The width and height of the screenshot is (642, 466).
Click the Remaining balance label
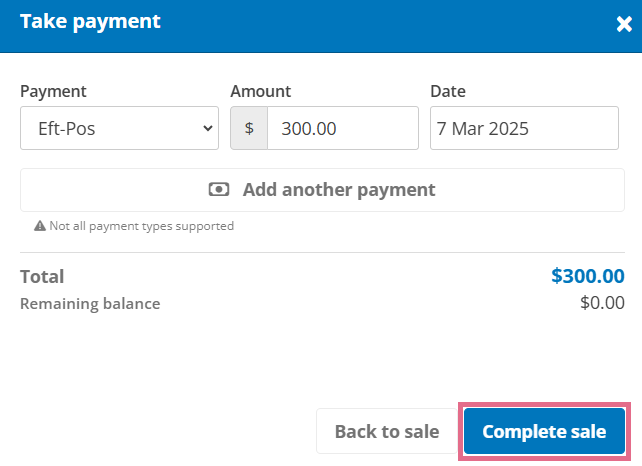[90, 304]
